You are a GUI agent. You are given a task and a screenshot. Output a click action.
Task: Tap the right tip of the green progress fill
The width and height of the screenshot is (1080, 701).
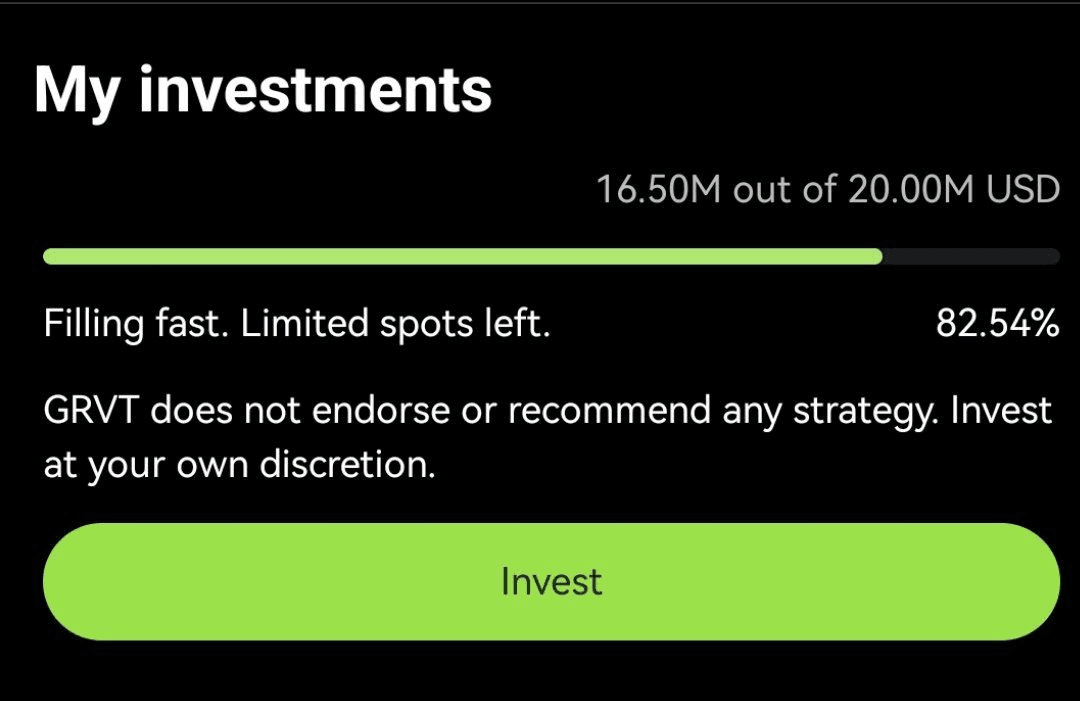coord(876,257)
